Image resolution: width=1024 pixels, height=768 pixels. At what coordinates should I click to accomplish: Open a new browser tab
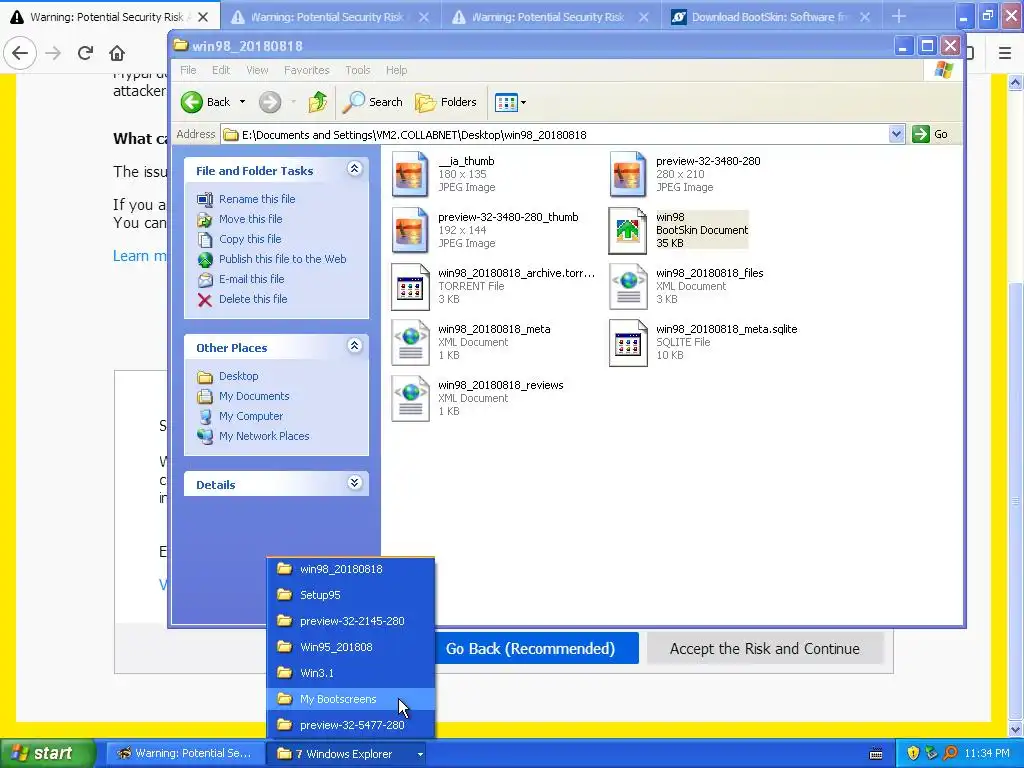[x=899, y=16]
